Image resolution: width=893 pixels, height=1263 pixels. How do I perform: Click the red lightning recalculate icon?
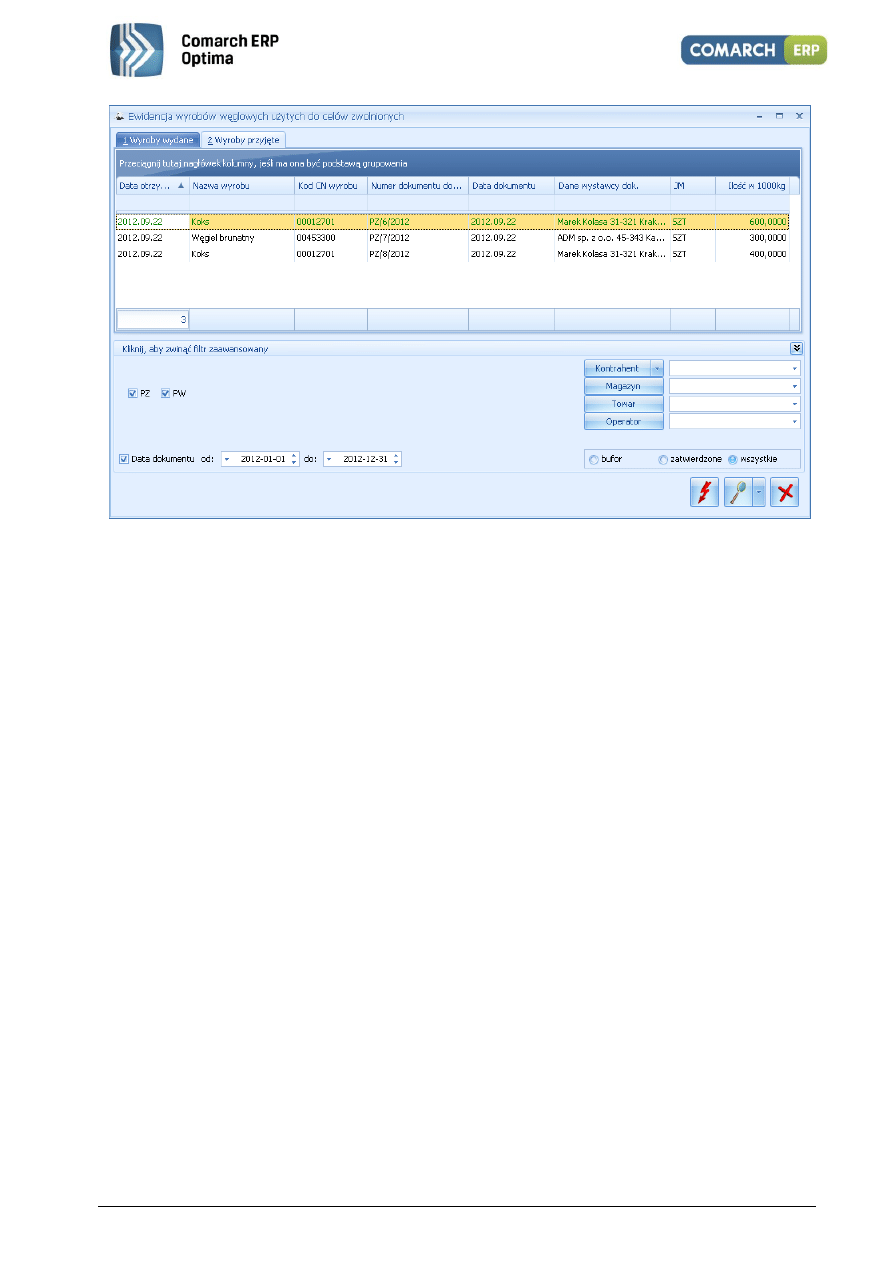pyautogui.click(x=704, y=493)
